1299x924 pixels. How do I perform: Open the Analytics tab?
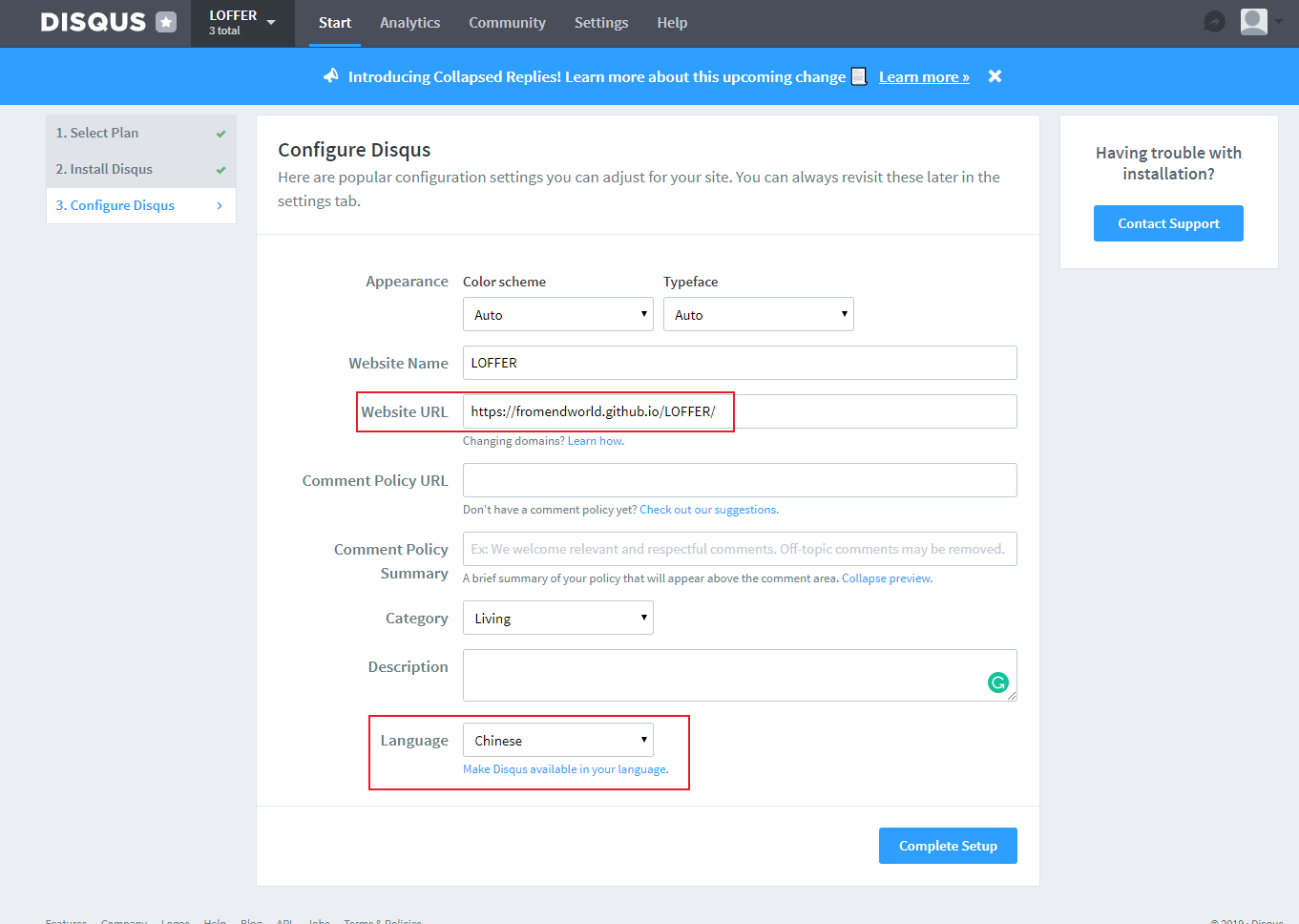pyautogui.click(x=410, y=23)
